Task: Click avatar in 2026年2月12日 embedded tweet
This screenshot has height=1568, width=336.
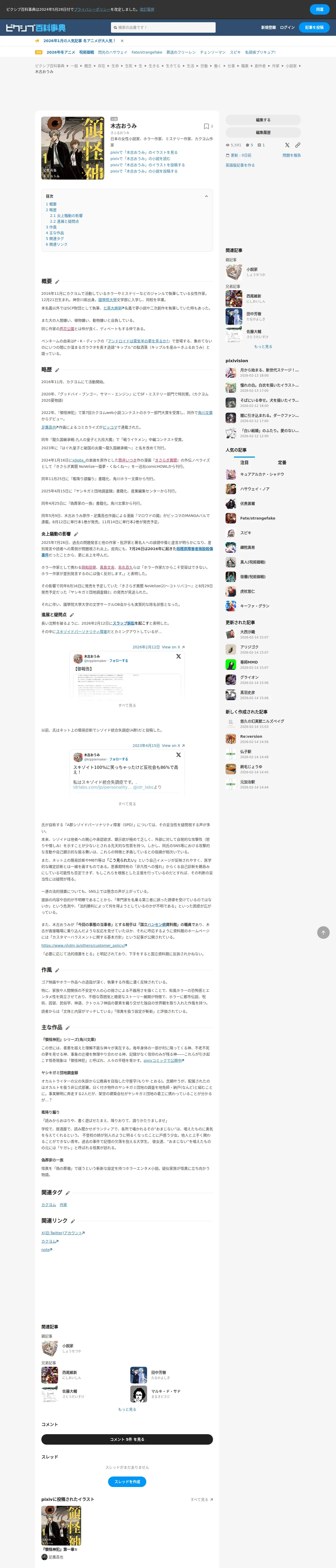Action: click(78, 659)
